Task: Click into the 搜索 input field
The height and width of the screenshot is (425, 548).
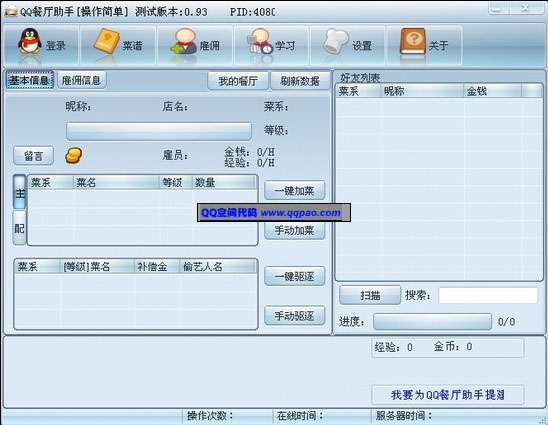Action: [x=488, y=295]
